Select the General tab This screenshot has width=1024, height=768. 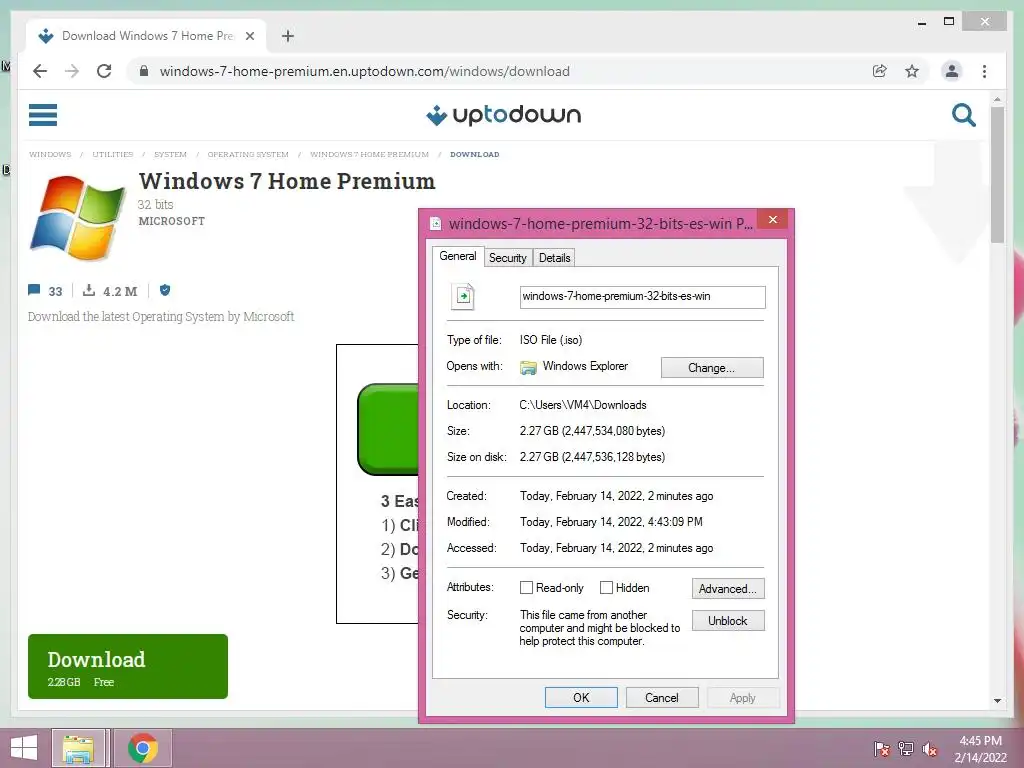pos(458,256)
